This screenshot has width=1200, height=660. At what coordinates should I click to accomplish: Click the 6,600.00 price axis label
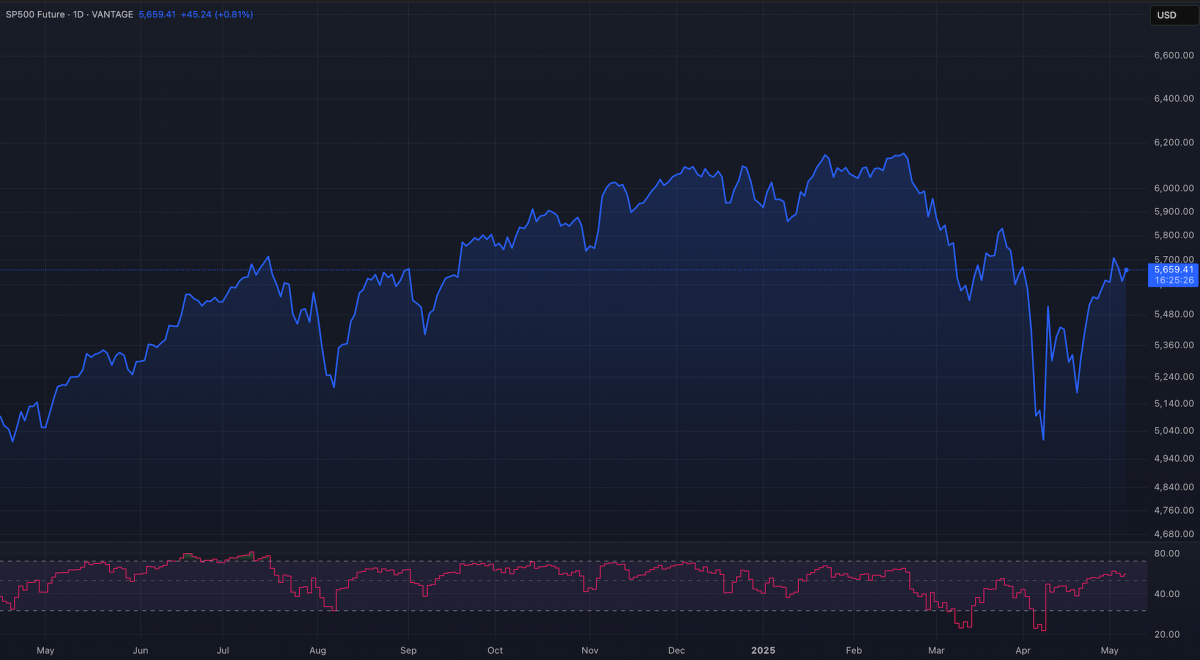pyautogui.click(x=1174, y=56)
